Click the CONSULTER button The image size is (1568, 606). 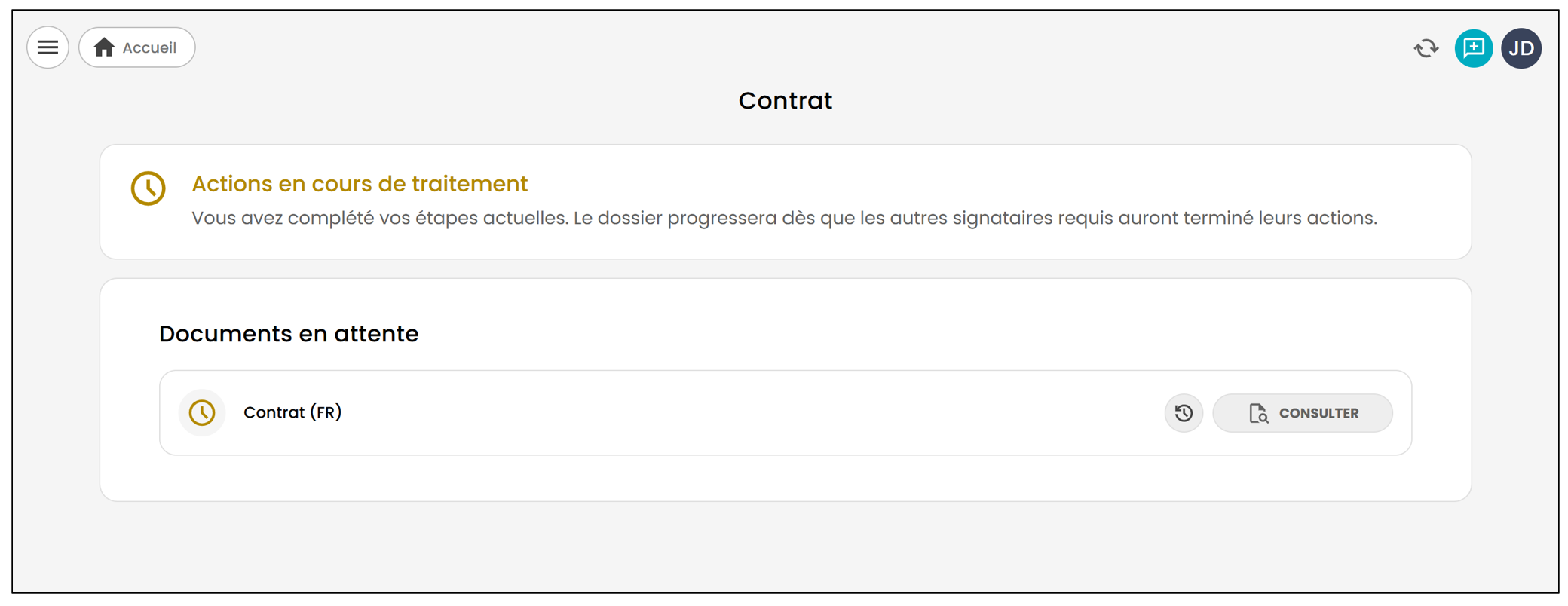tap(1302, 413)
